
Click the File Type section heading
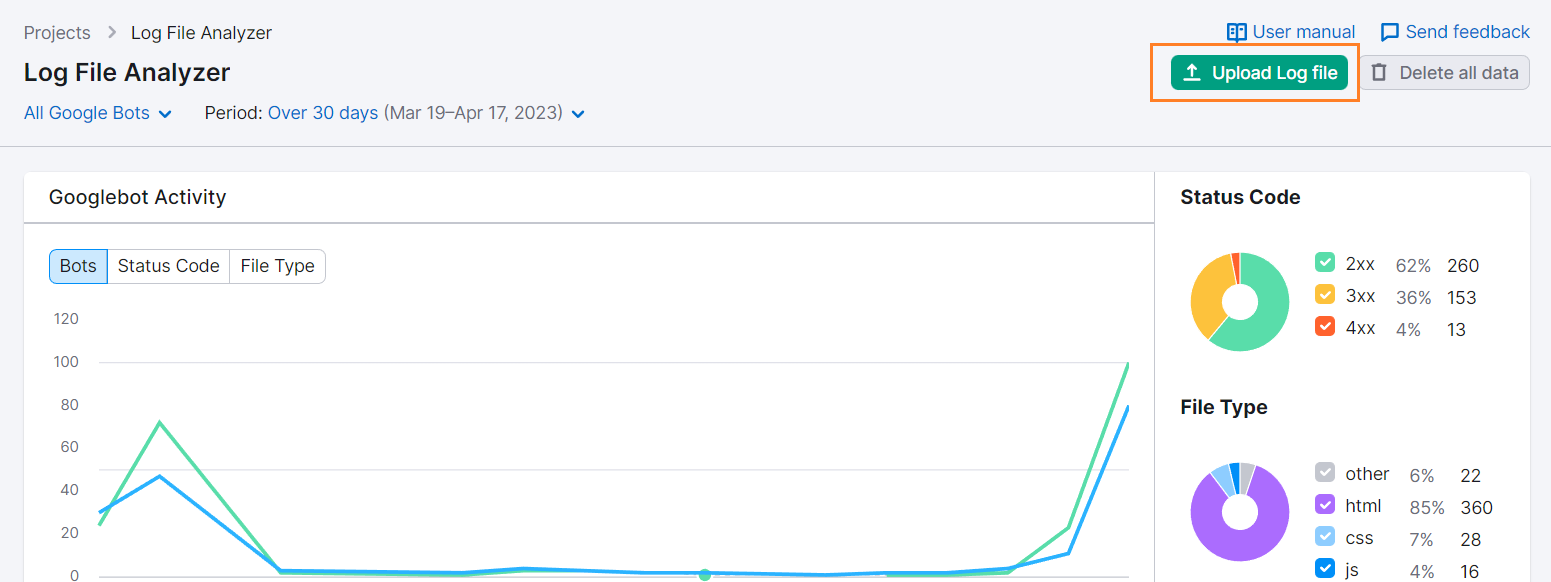[1224, 407]
